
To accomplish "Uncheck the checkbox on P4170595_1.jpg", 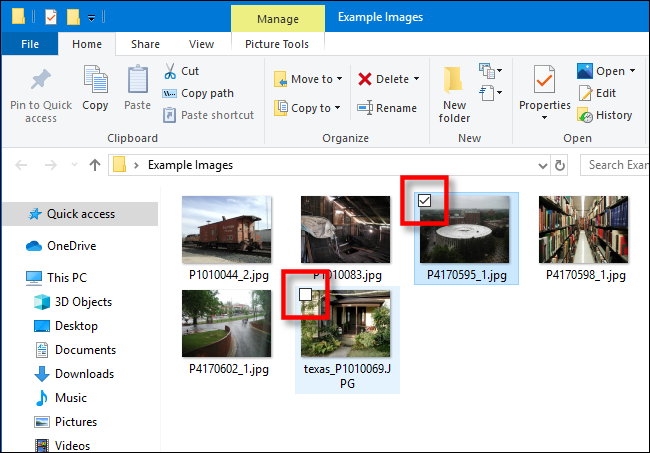I will 425,201.
